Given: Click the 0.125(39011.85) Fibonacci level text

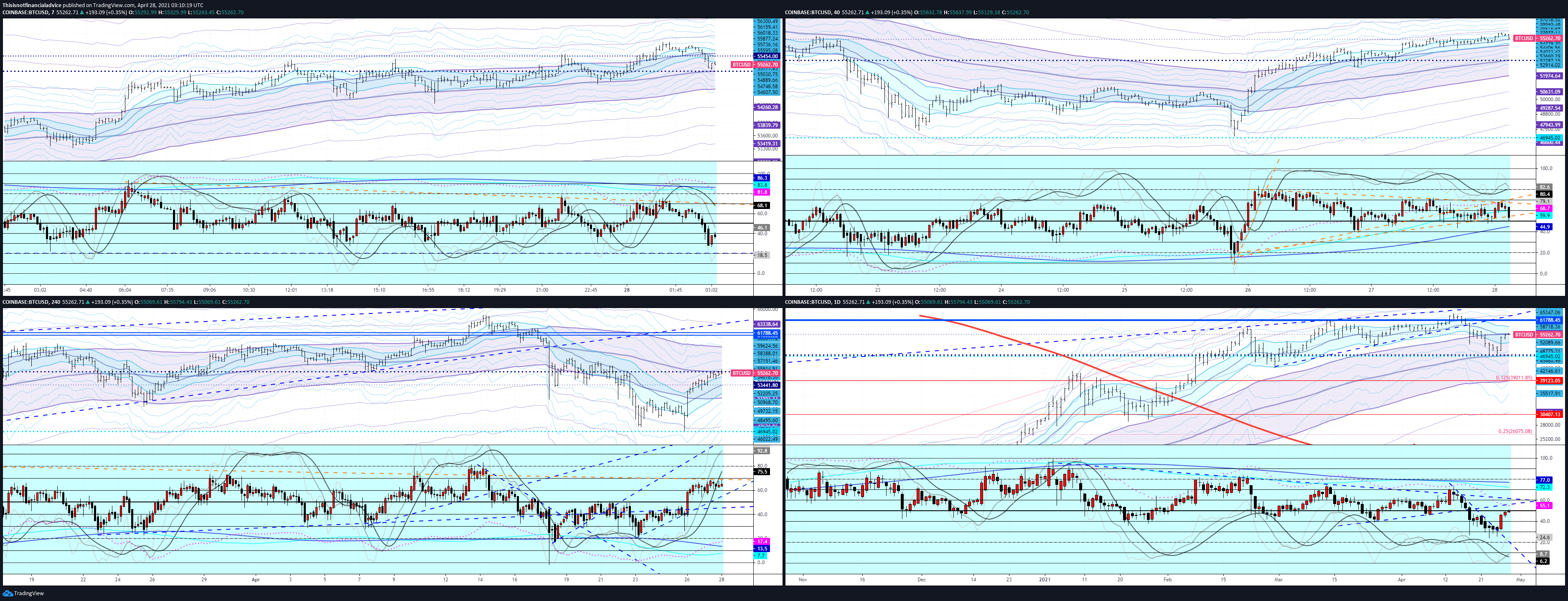Looking at the screenshot, I should (1515, 377).
